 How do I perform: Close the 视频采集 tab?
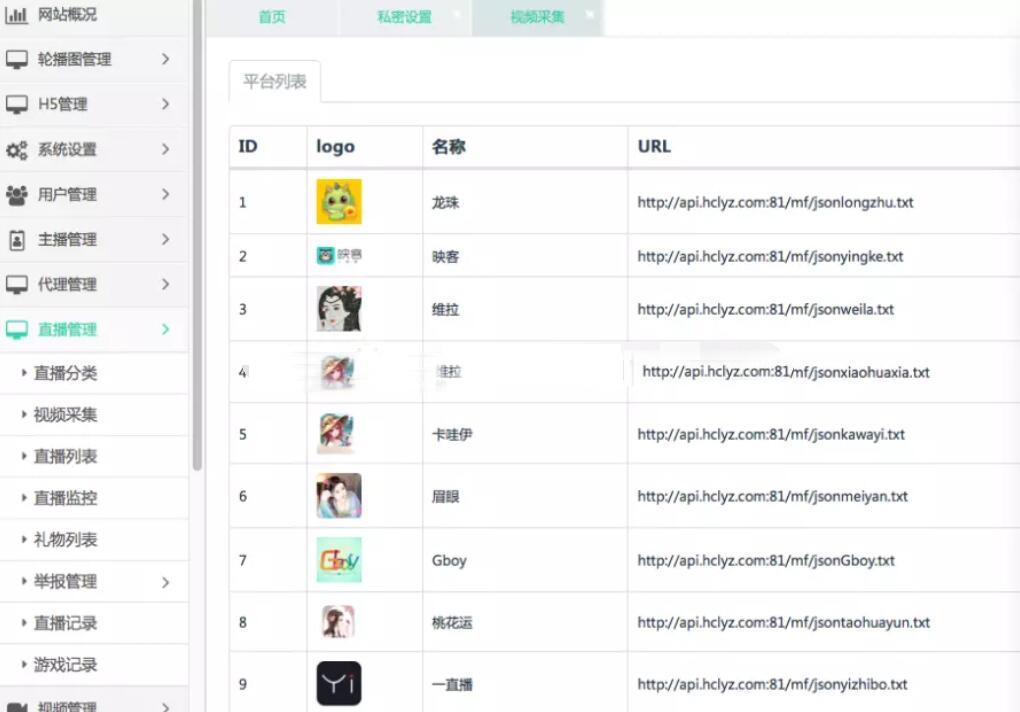[590, 14]
